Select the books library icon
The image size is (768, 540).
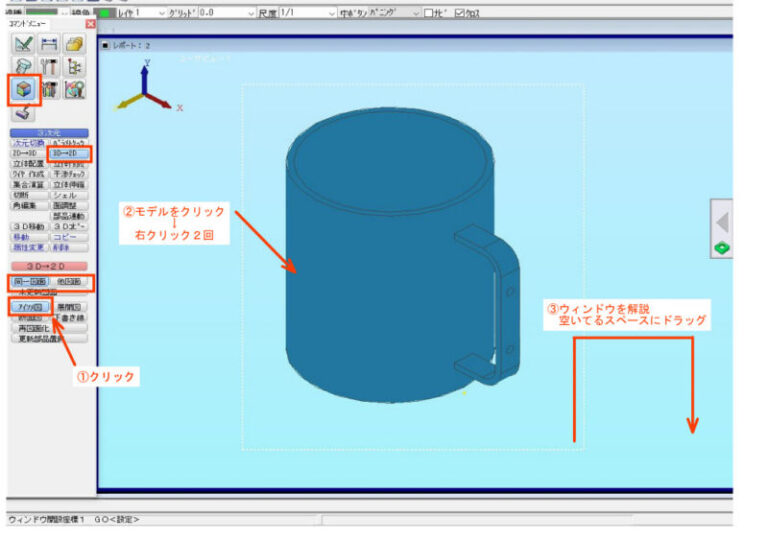pyautogui.click(x=49, y=89)
